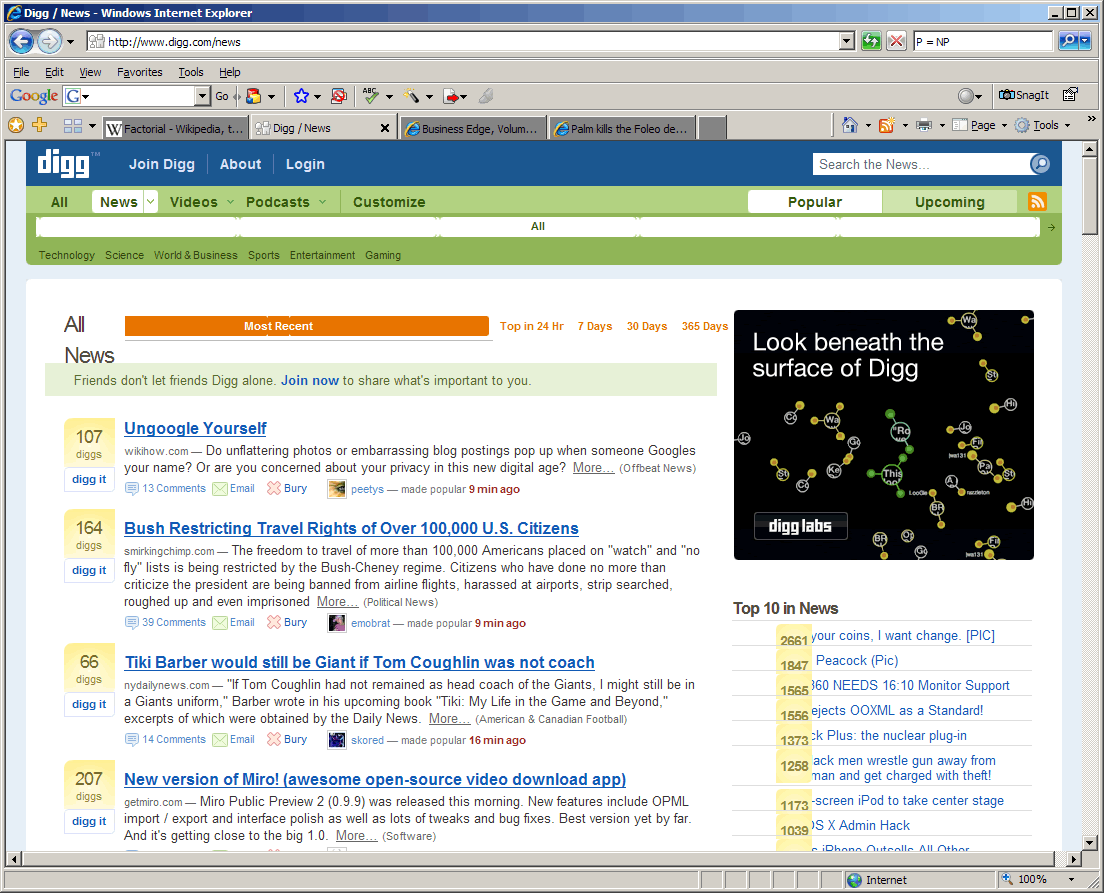Click the orange Digg RSS feed icon
The height and width of the screenshot is (893, 1104).
tap(1037, 201)
